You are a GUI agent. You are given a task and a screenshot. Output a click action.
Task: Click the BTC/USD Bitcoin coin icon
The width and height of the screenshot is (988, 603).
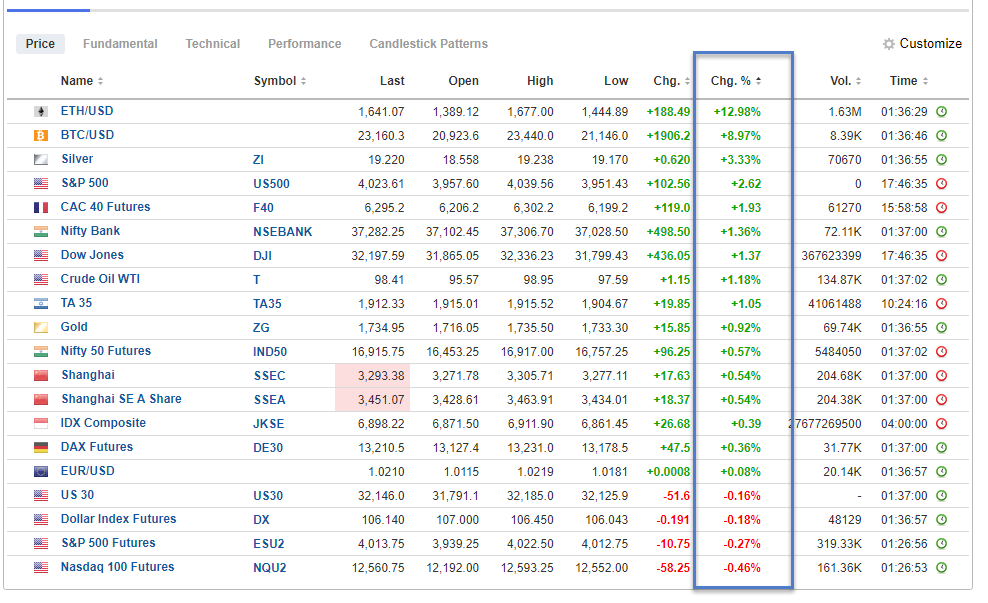[41, 135]
